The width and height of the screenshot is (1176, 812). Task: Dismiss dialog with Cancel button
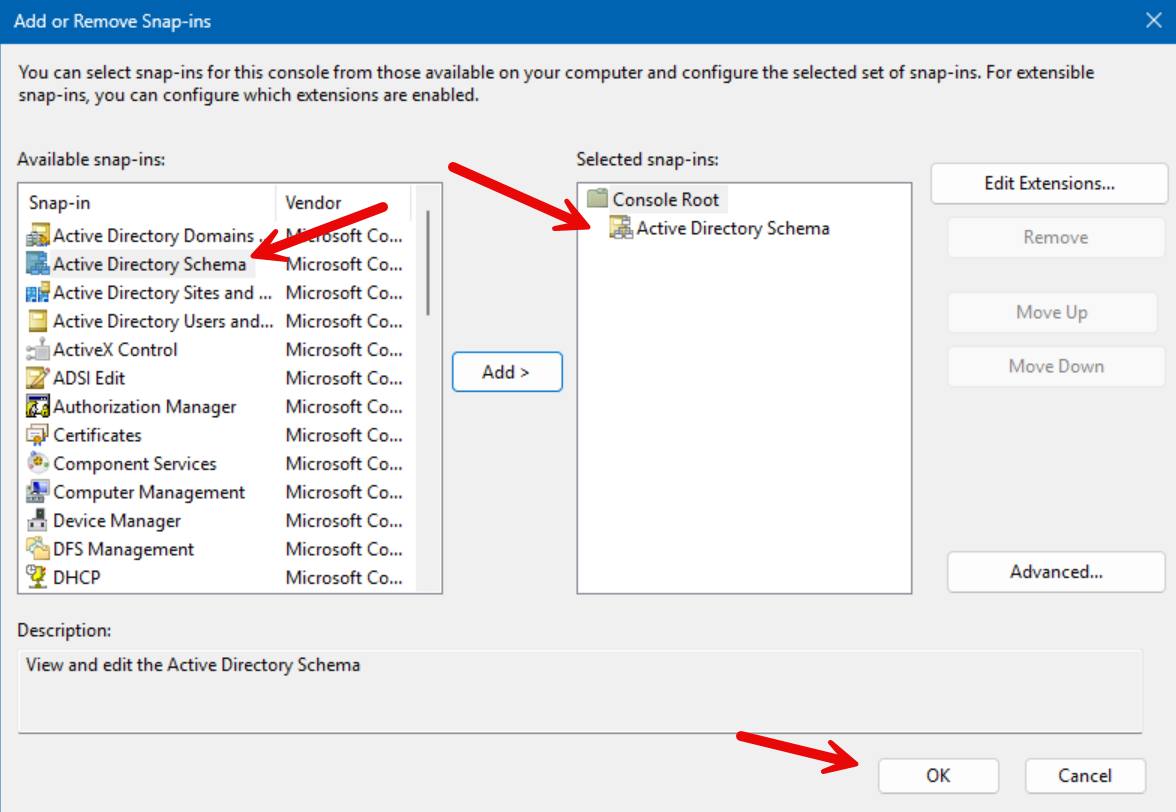(x=1084, y=775)
